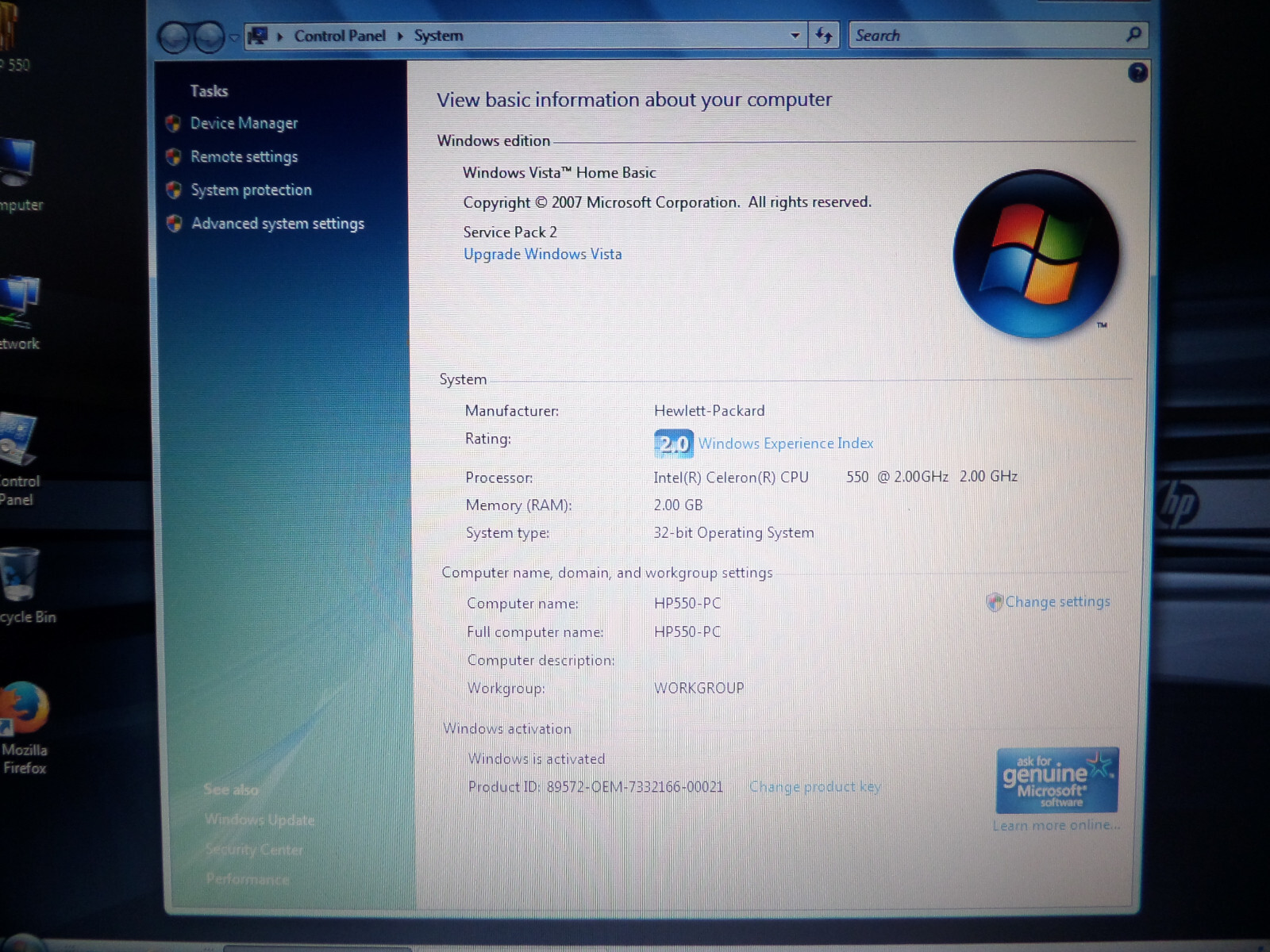Open Advanced system settings
The height and width of the screenshot is (952, 1270).
[x=278, y=224]
